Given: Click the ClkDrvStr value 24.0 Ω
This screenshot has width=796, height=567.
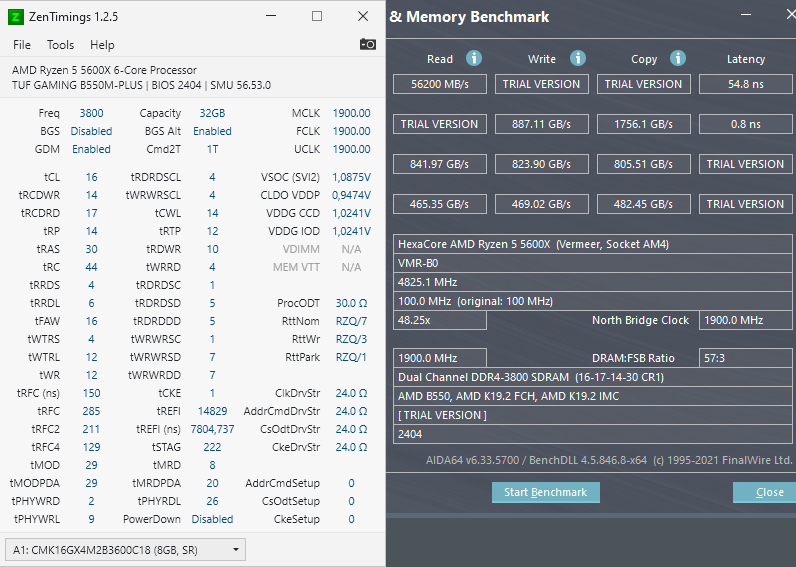Looking at the screenshot, I should coord(351,393).
